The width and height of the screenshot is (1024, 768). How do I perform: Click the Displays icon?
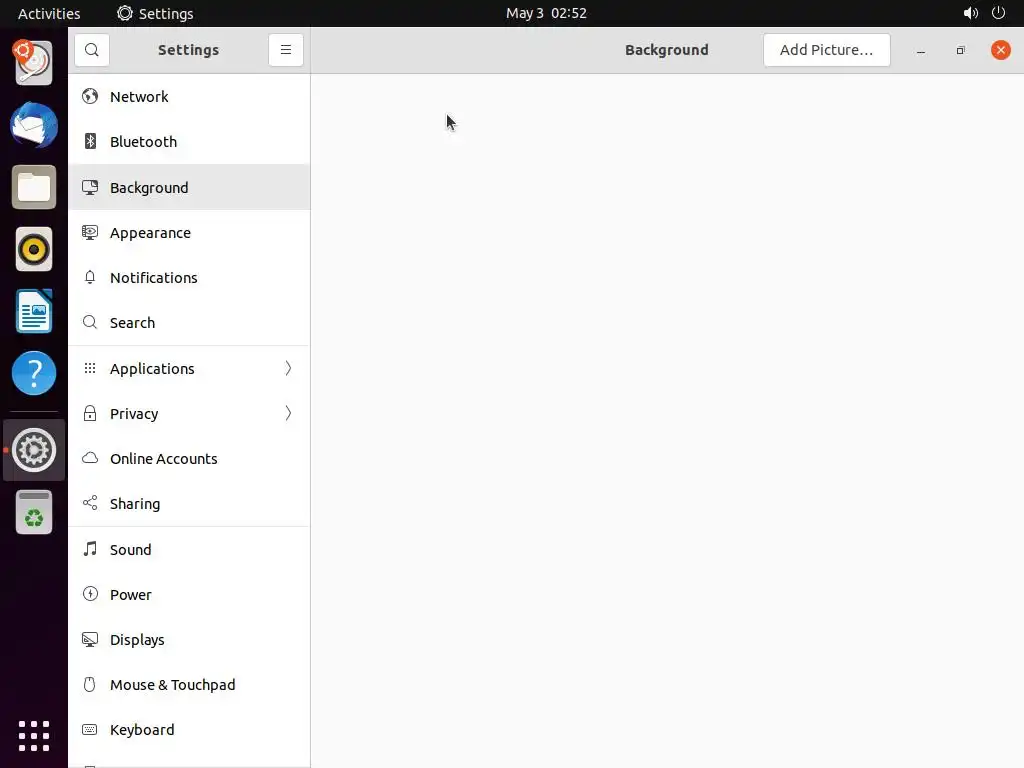[x=90, y=639]
